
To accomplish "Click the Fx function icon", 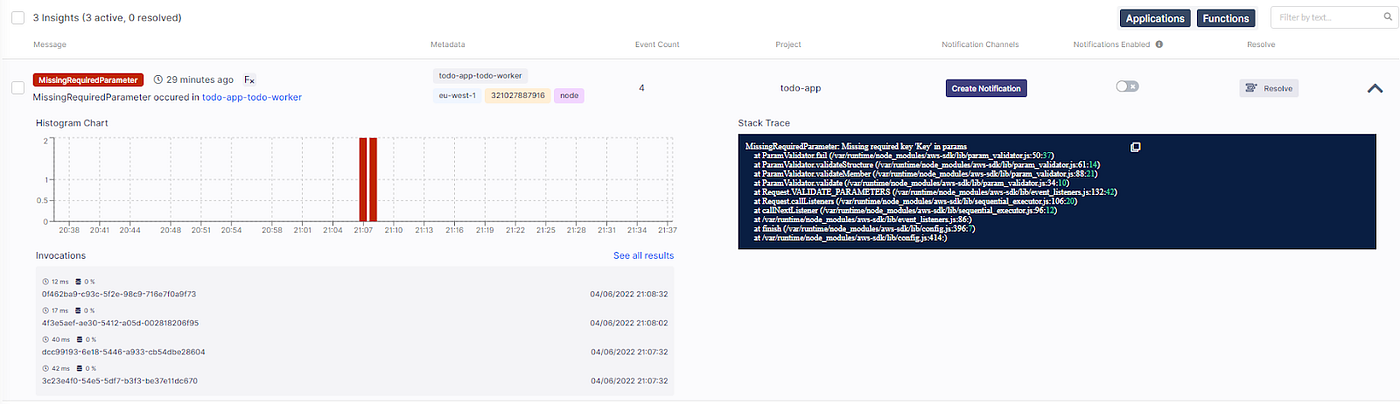I will click(x=251, y=79).
